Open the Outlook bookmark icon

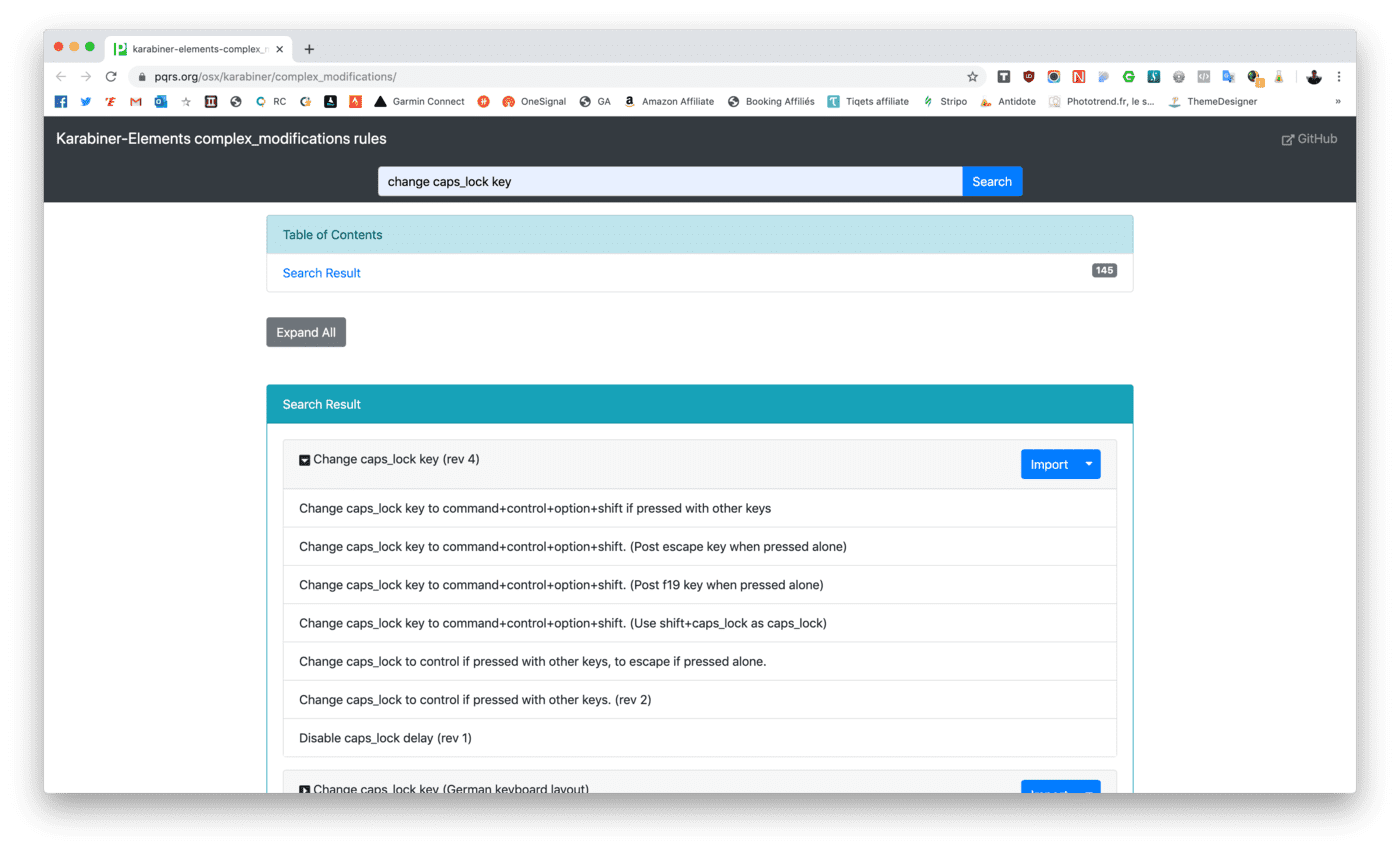coord(161,102)
